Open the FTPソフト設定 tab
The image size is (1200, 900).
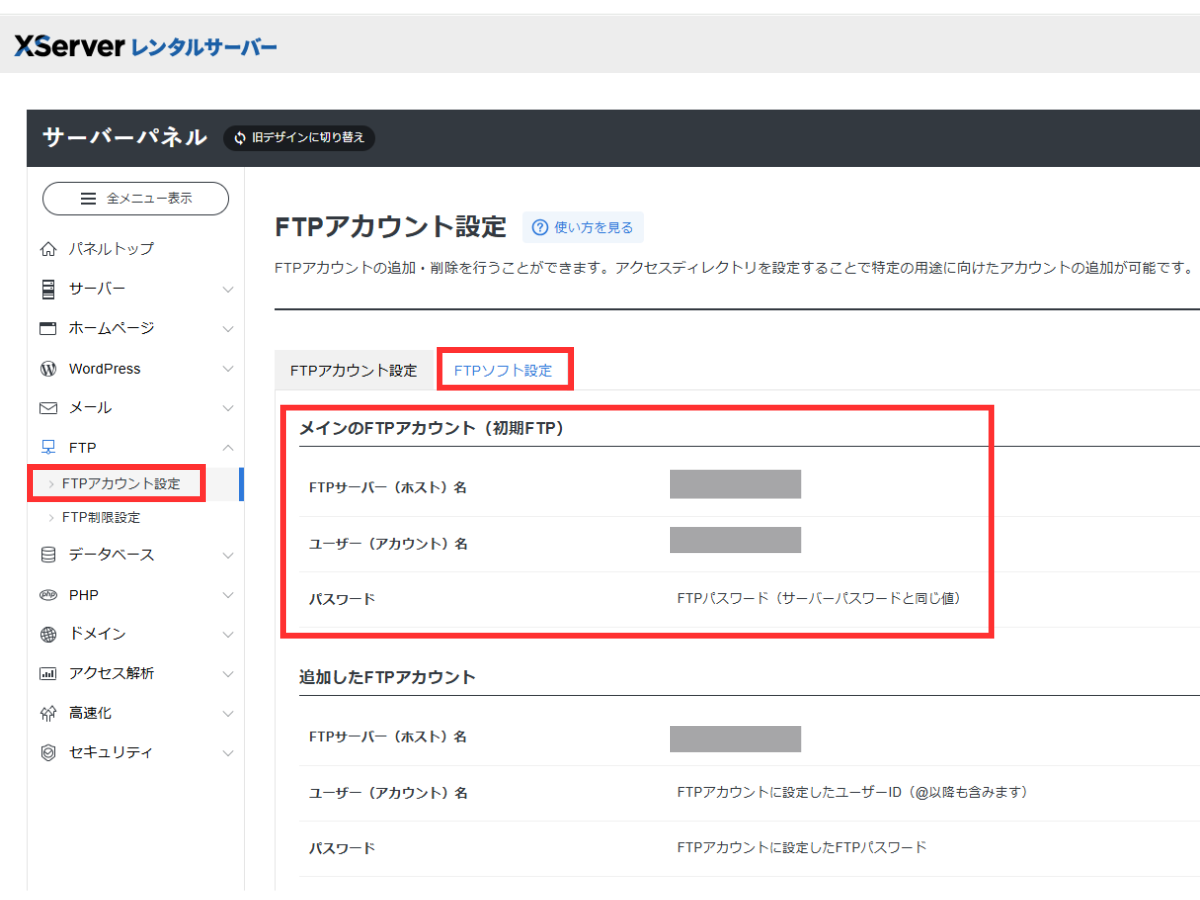pyautogui.click(x=503, y=370)
